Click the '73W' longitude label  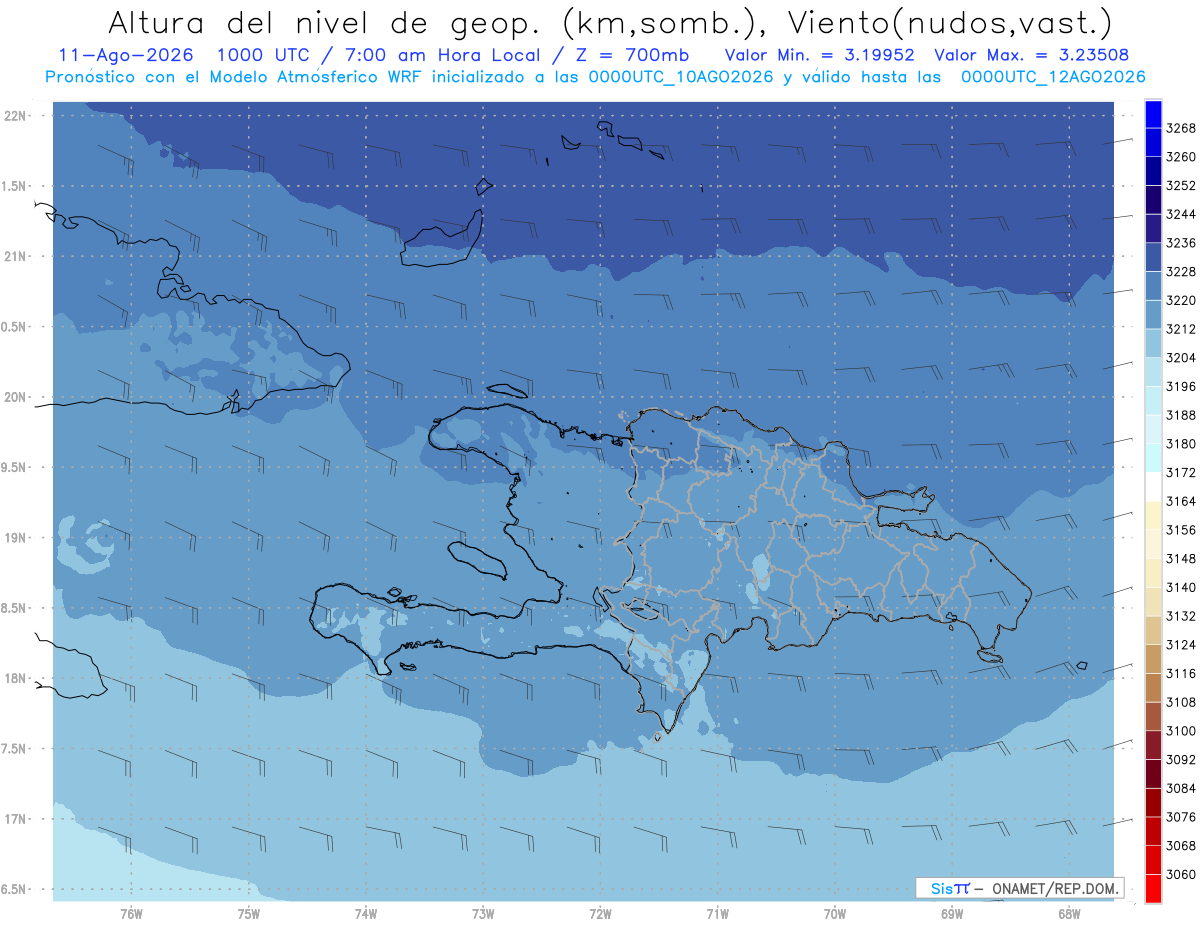(483, 914)
